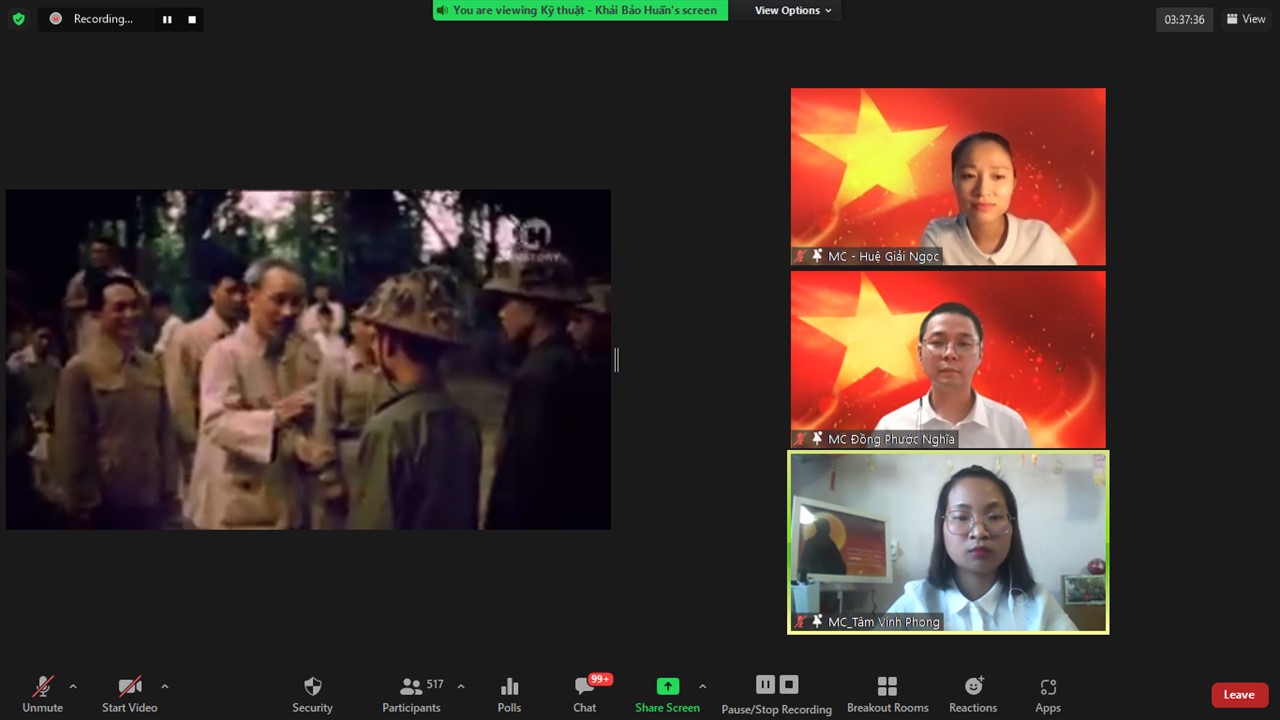Click the pin icon on Đồng Phước Nghĩa's tile
Image resolution: width=1280 pixels, height=720 pixels.
pyautogui.click(x=817, y=439)
